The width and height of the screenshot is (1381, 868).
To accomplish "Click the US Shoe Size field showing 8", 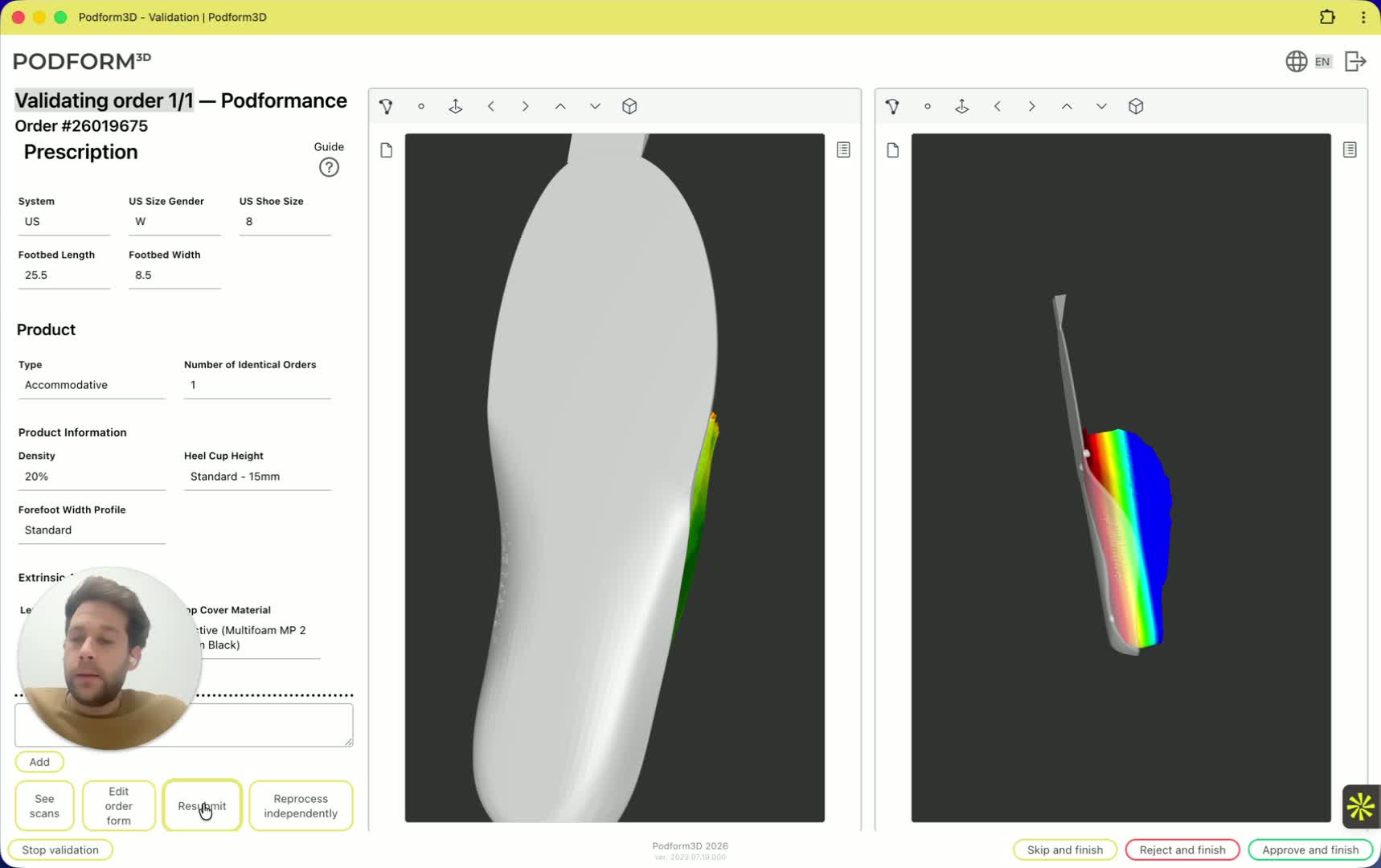I will 285,222.
